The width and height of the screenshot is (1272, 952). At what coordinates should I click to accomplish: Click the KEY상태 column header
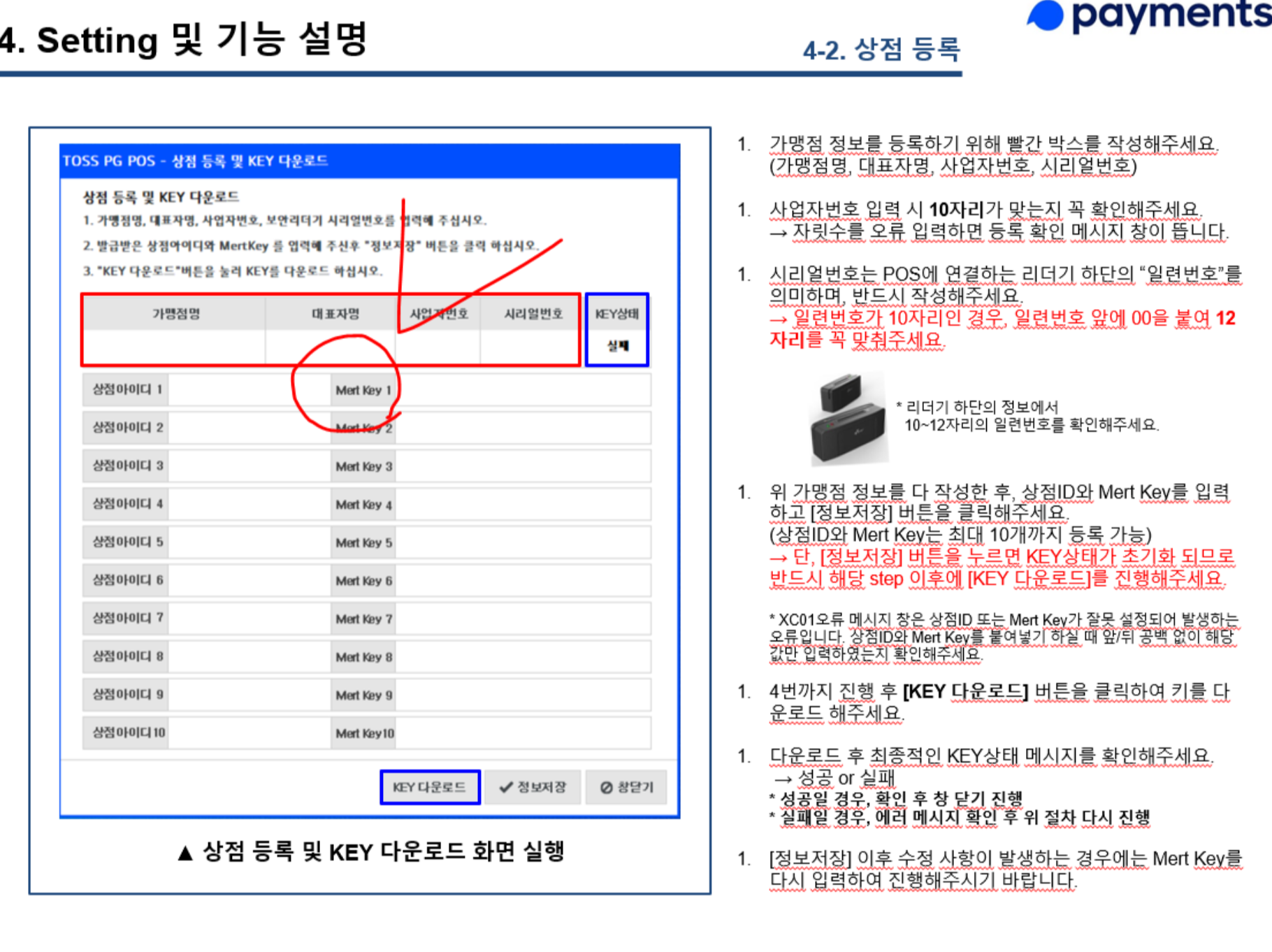point(617,314)
